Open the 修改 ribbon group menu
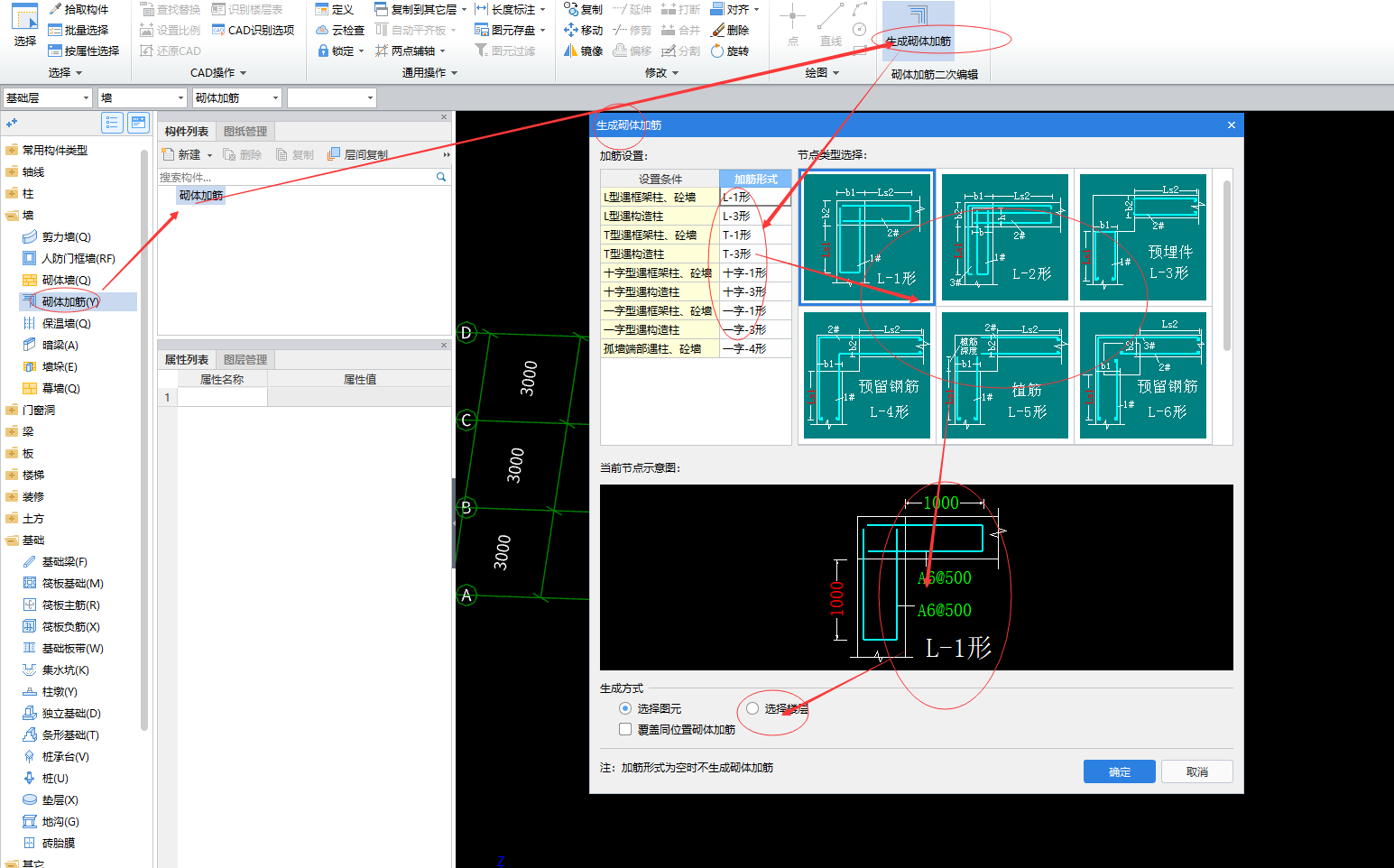 (x=661, y=72)
